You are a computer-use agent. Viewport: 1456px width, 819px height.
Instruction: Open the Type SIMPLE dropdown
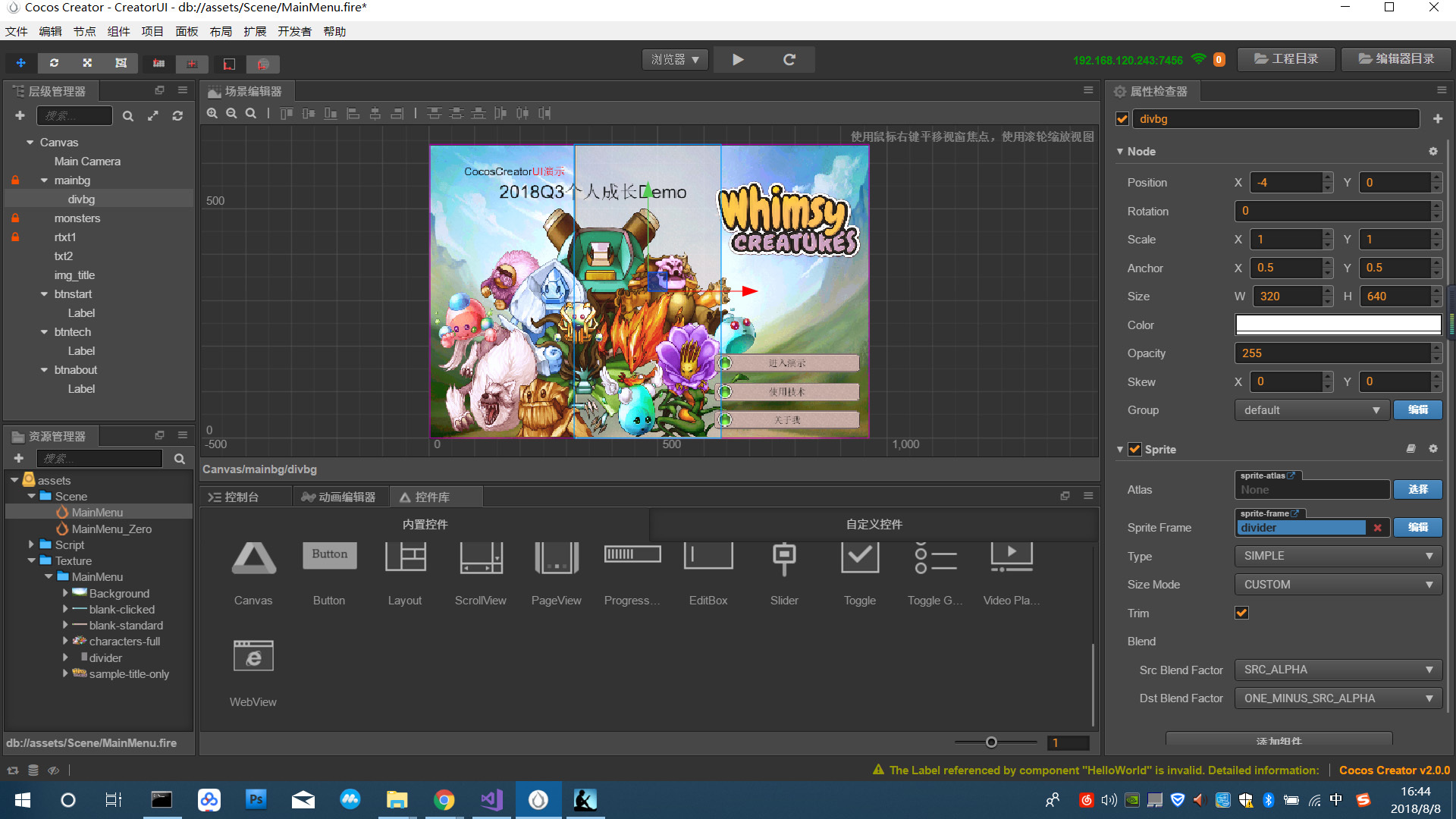pos(1338,556)
